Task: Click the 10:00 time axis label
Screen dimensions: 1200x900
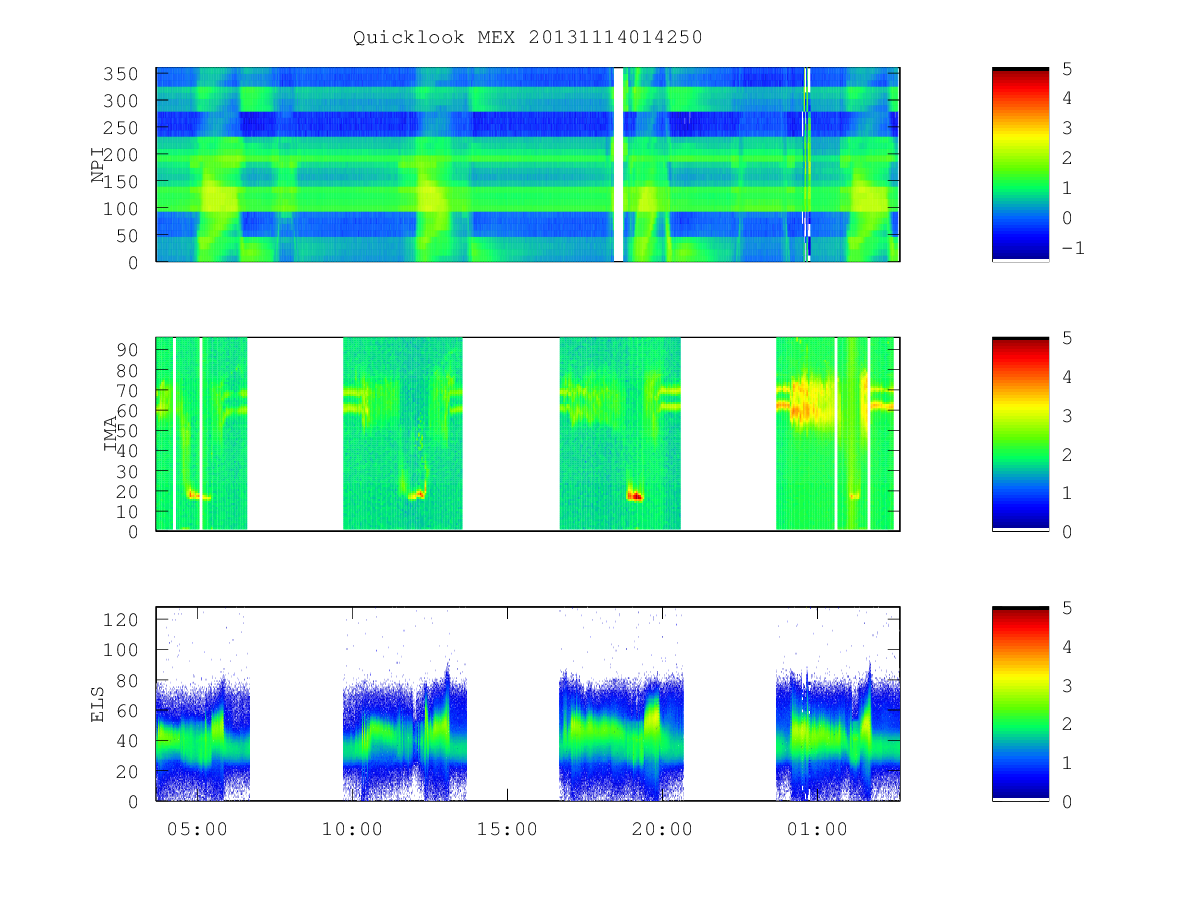Action: [x=352, y=829]
